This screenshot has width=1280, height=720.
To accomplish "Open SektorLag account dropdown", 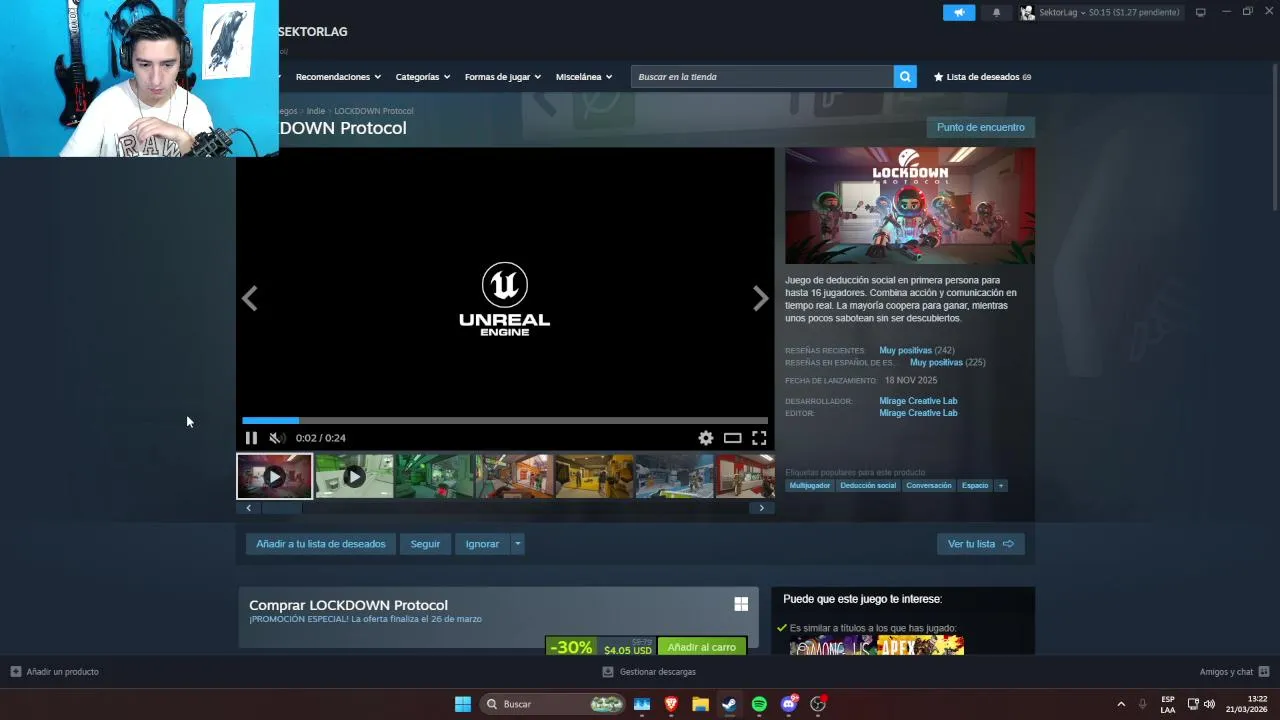I will click(x=1100, y=12).
